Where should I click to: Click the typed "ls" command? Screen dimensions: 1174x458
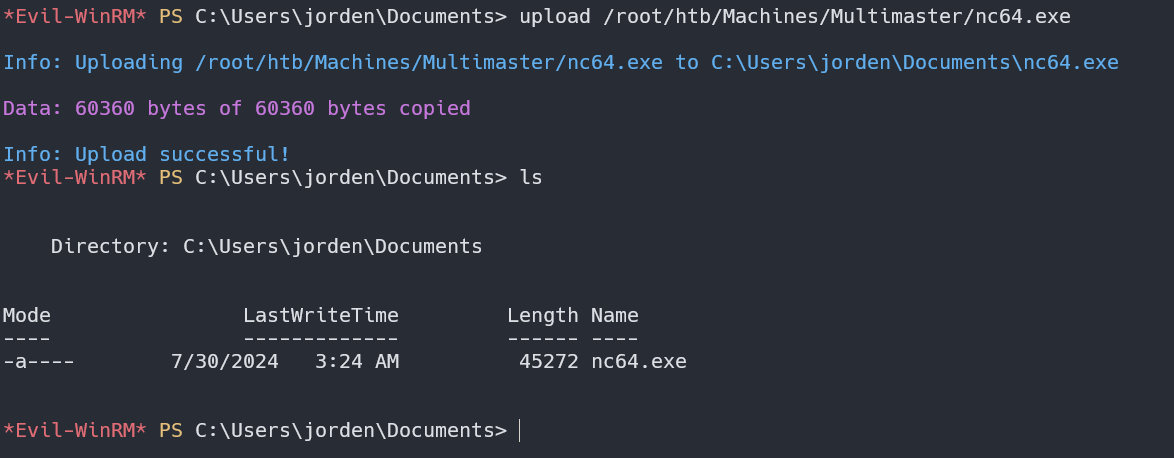[531, 177]
